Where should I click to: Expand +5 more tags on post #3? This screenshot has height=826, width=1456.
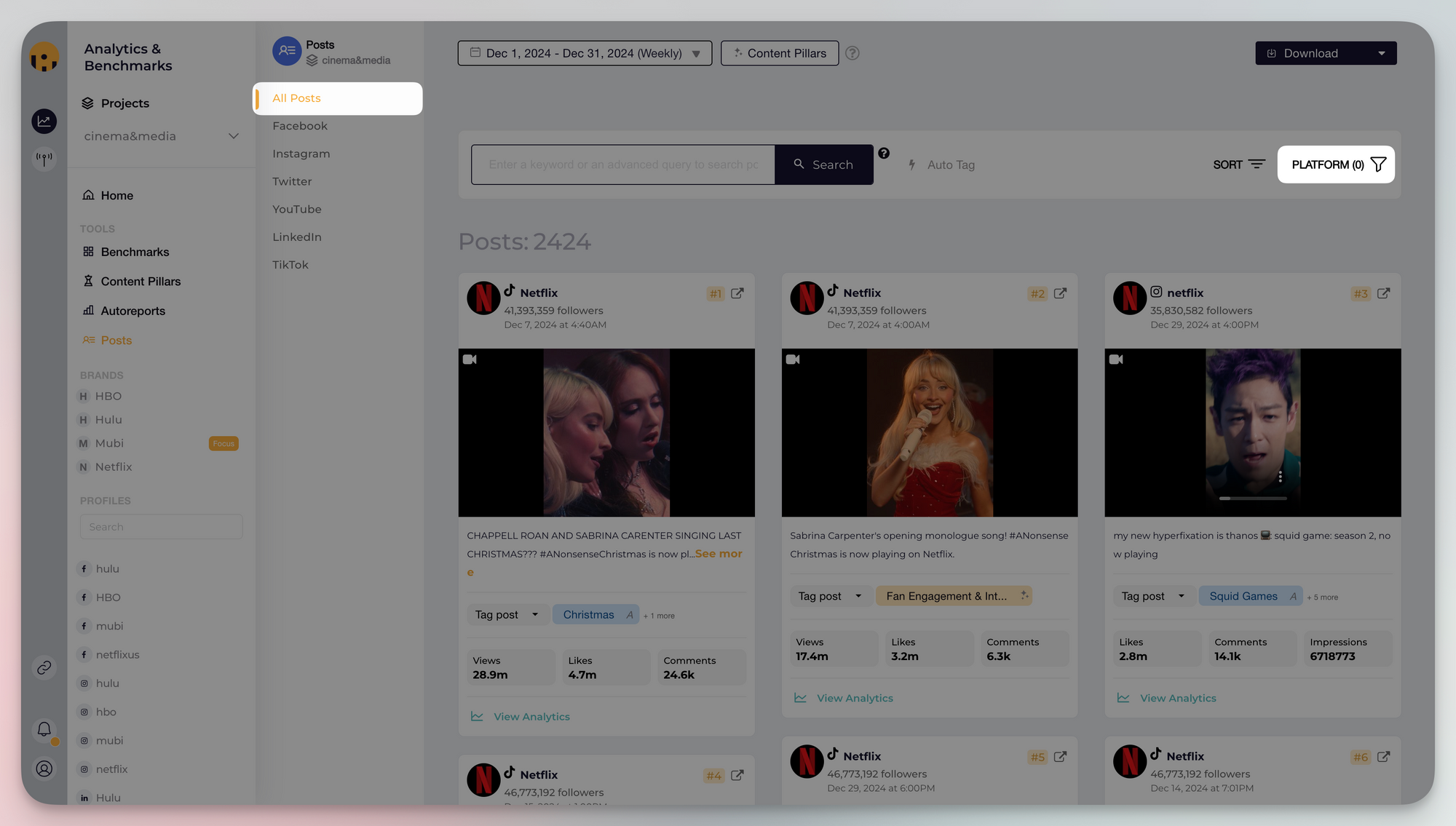1322,597
